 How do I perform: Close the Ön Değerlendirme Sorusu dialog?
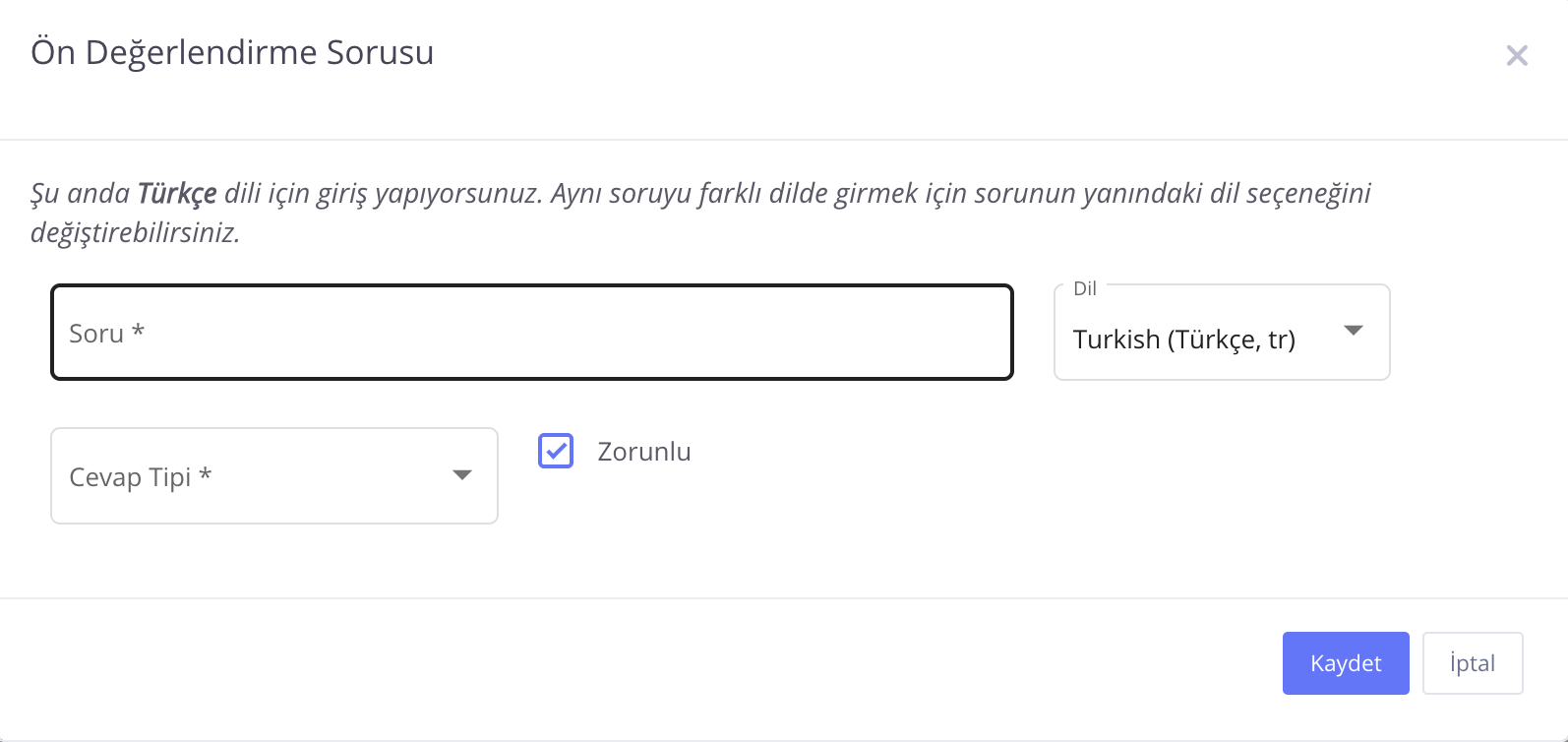(x=1517, y=56)
